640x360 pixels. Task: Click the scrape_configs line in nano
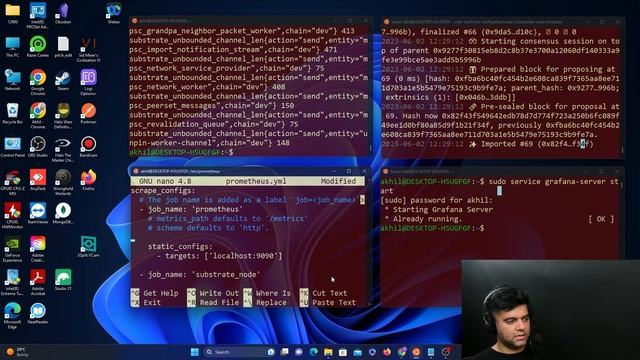tap(163, 191)
